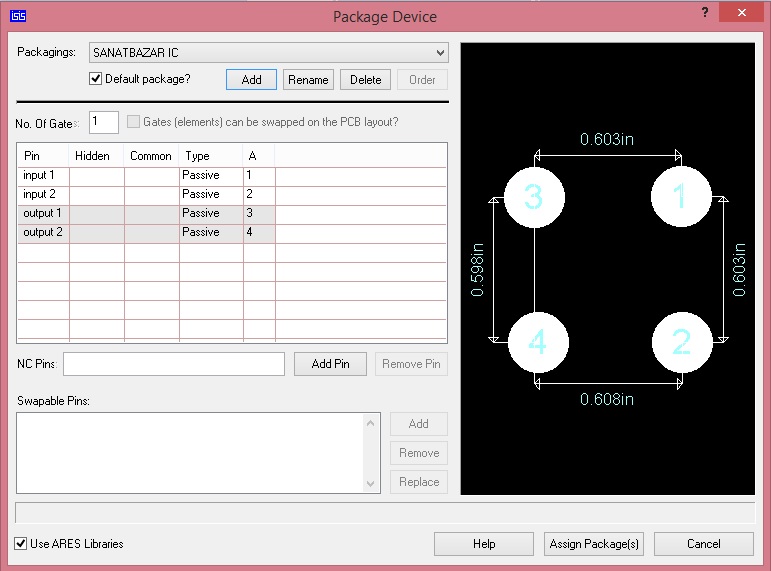This screenshot has height=571, width=771.
Task: Click the Rename button
Action: [x=308, y=80]
